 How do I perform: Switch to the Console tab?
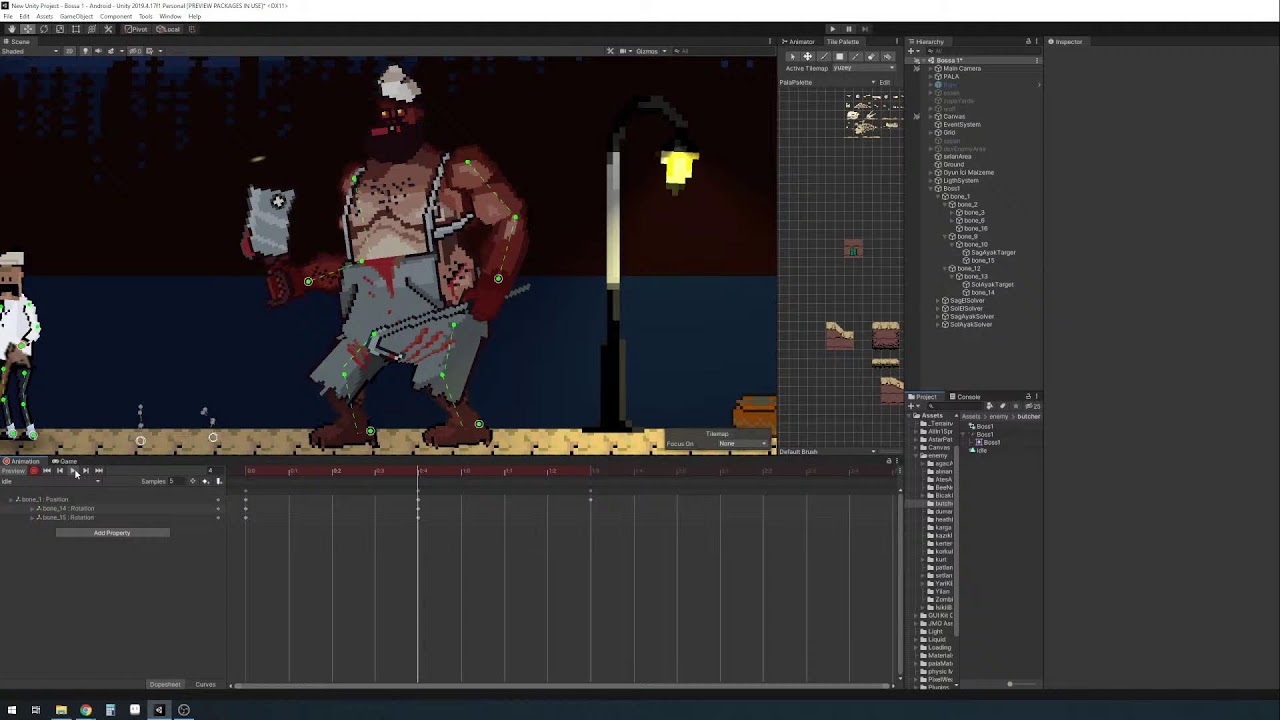tap(965, 397)
